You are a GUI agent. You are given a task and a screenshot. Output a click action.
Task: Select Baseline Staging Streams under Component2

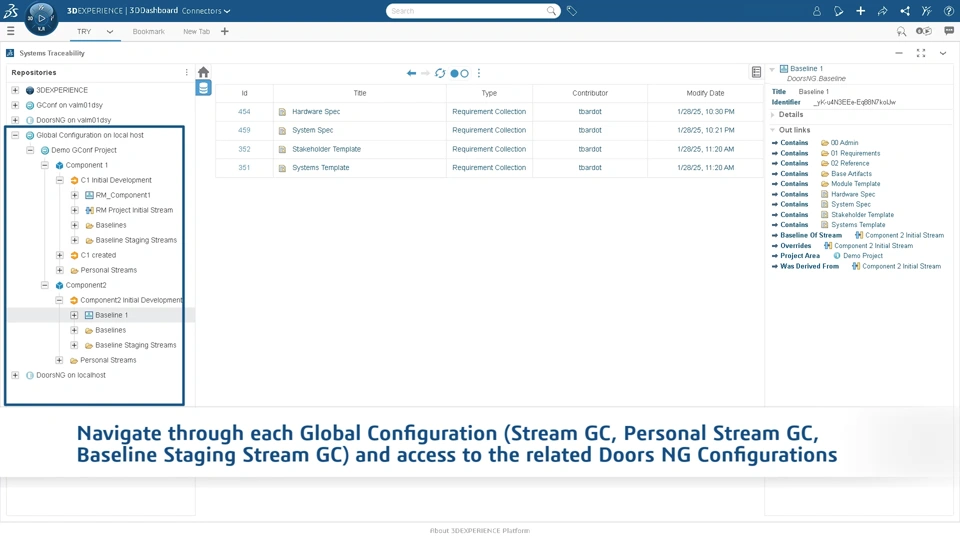coord(135,345)
